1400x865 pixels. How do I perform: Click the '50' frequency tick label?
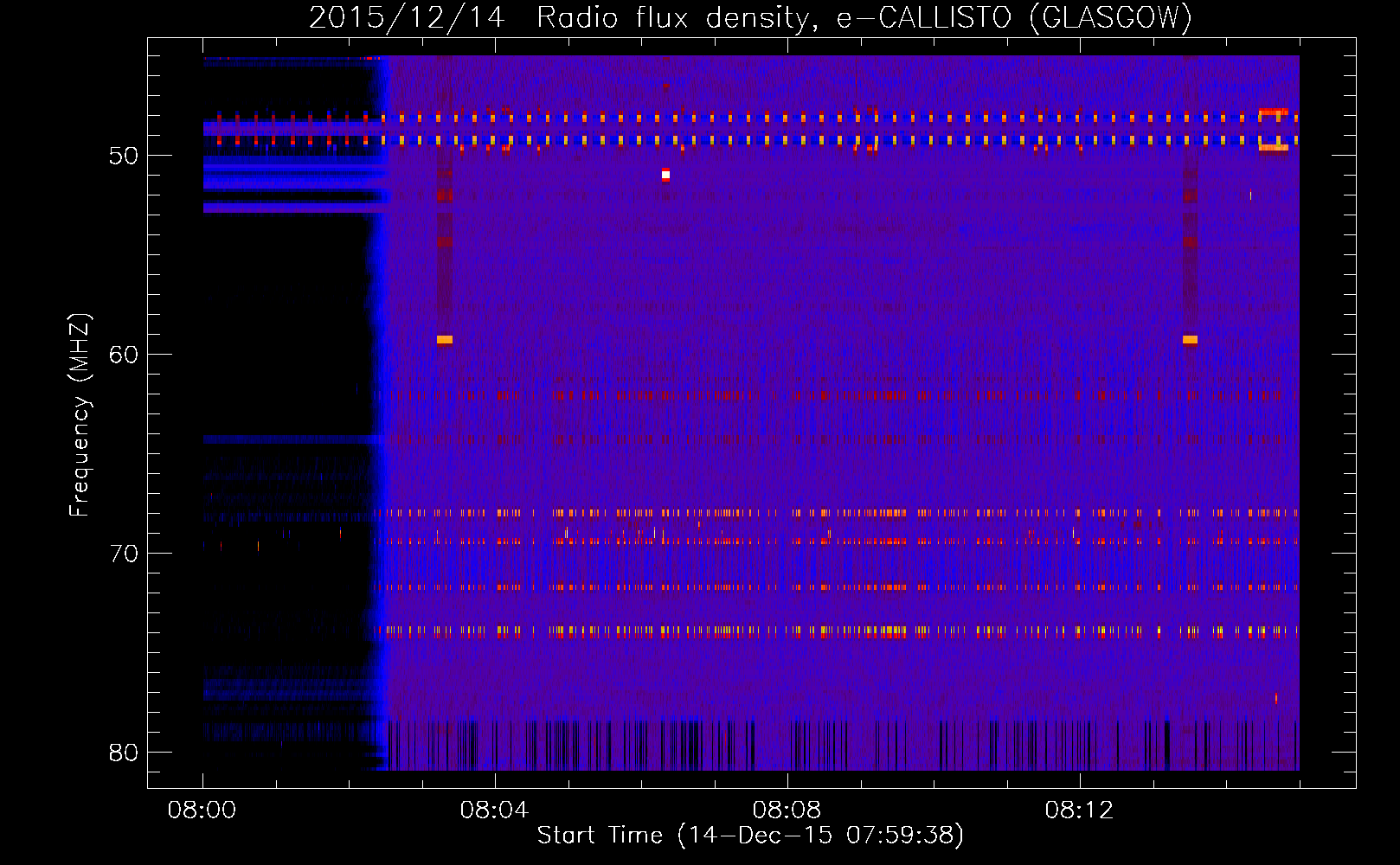pos(124,156)
